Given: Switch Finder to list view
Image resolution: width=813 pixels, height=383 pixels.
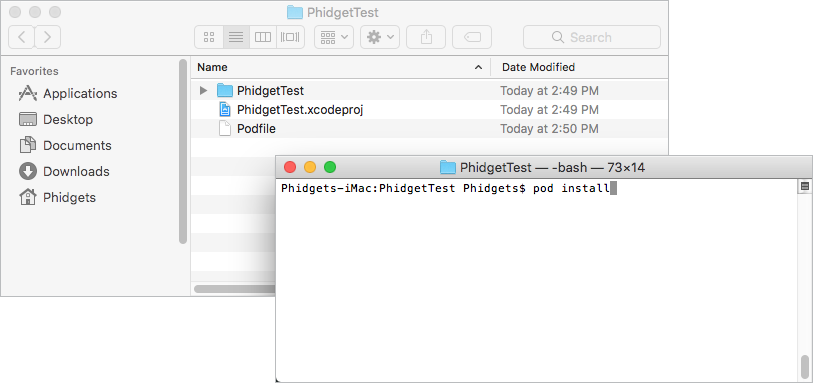Looking at the screenshot, I should click(x=236, y=37).
